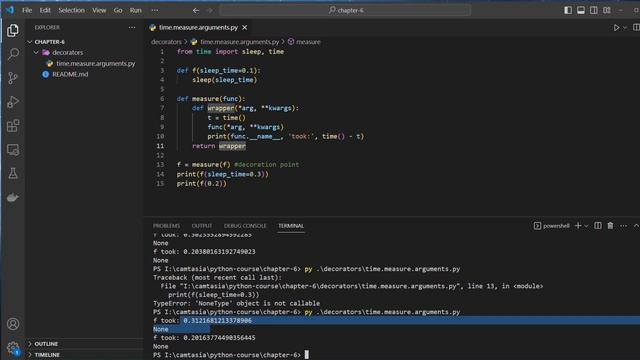Open the Edit menu

click(45, 10)
